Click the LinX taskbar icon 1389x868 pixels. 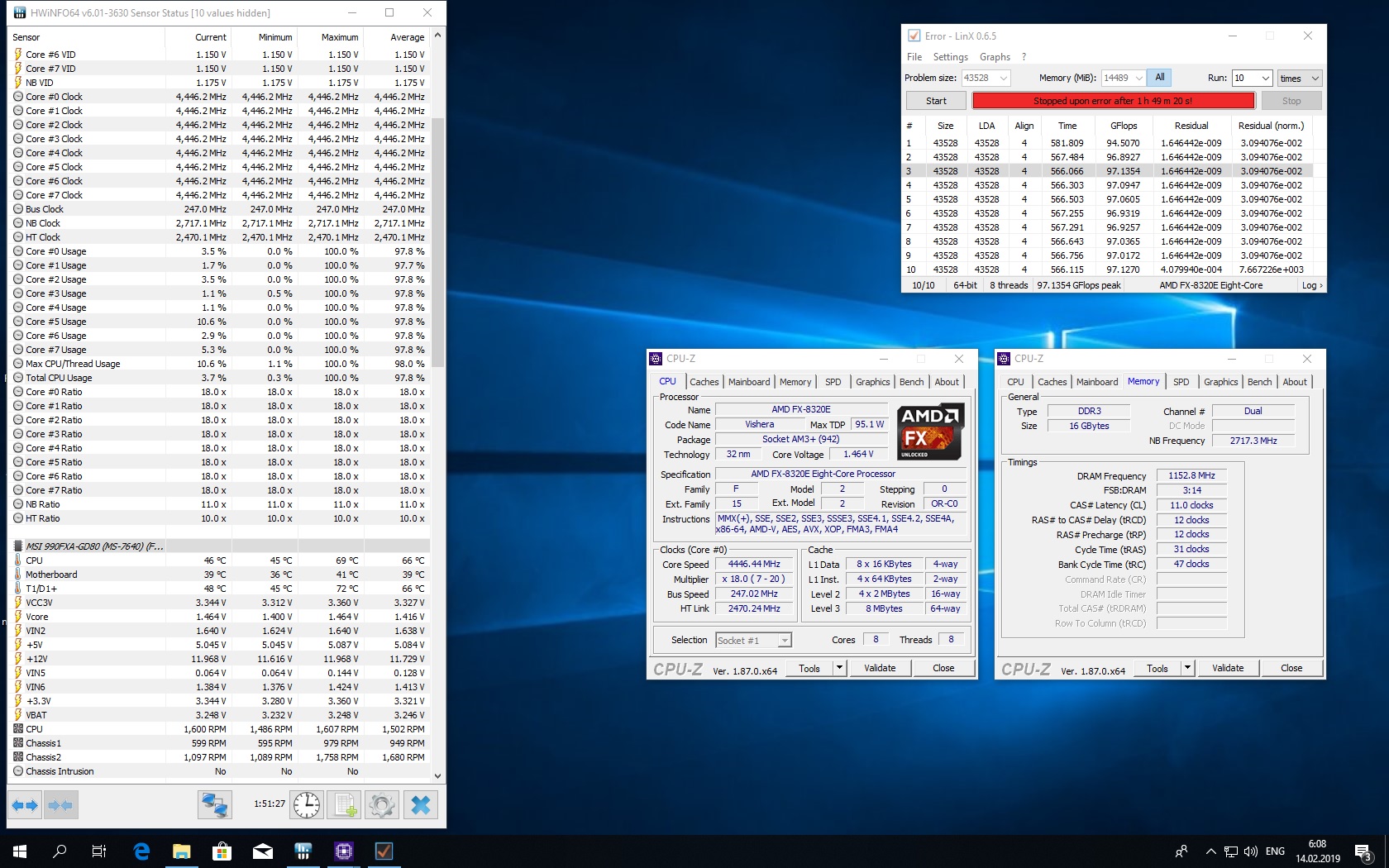(x=384, y=851)
